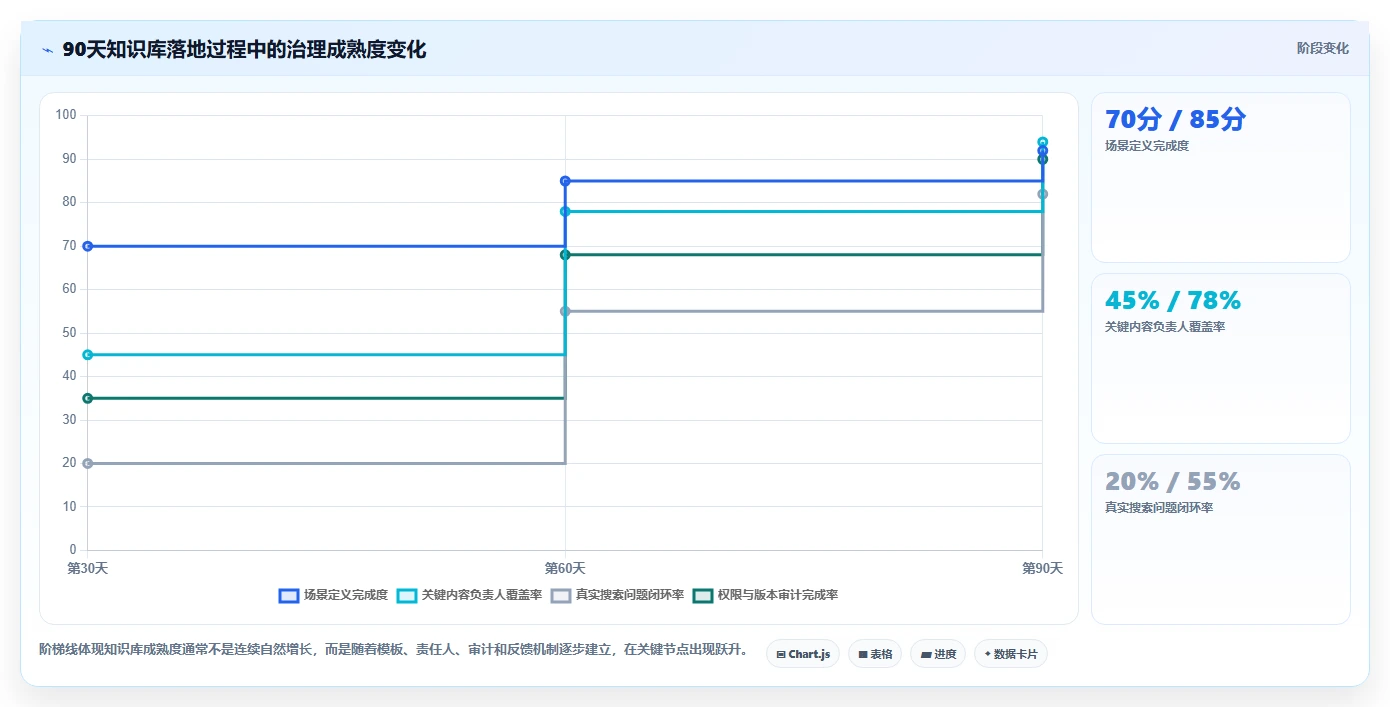1390x707 pixels.
Task: Click the 45% / 78% card value
Action: (x=1172, y=300)
